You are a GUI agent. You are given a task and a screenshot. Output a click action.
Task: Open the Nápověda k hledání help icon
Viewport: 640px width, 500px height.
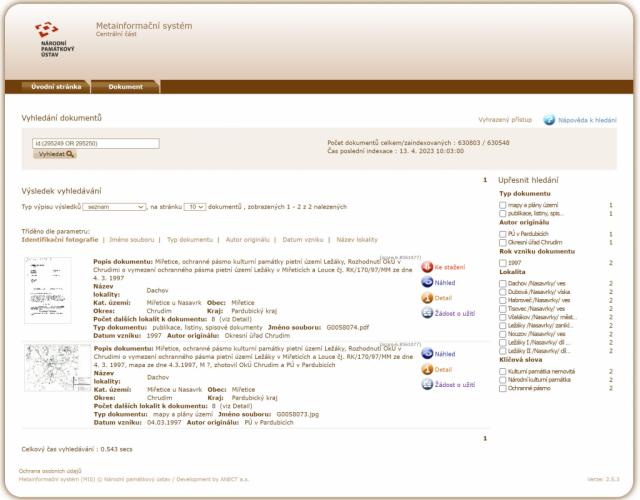pos(549,119)
